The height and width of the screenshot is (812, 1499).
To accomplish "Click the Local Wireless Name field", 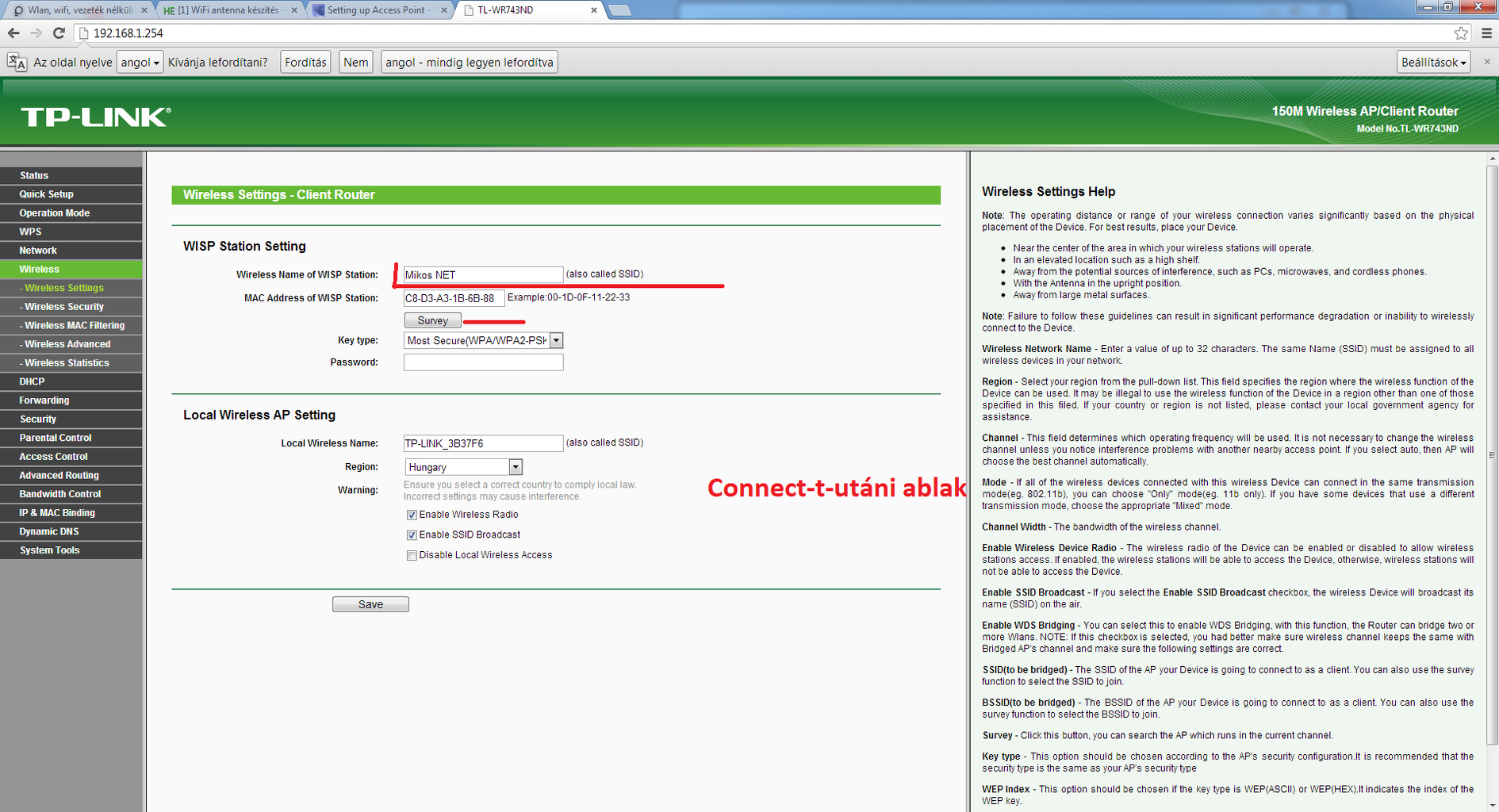I will pyautogui.click(x=483, y=443).
